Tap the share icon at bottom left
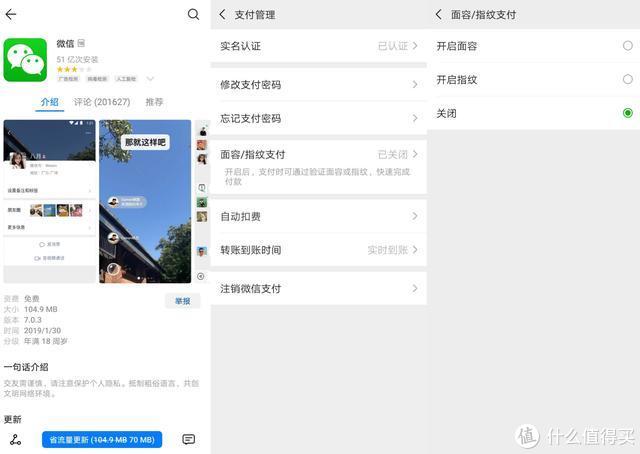The width and height of the screenshot is (640, 454). 16,439
